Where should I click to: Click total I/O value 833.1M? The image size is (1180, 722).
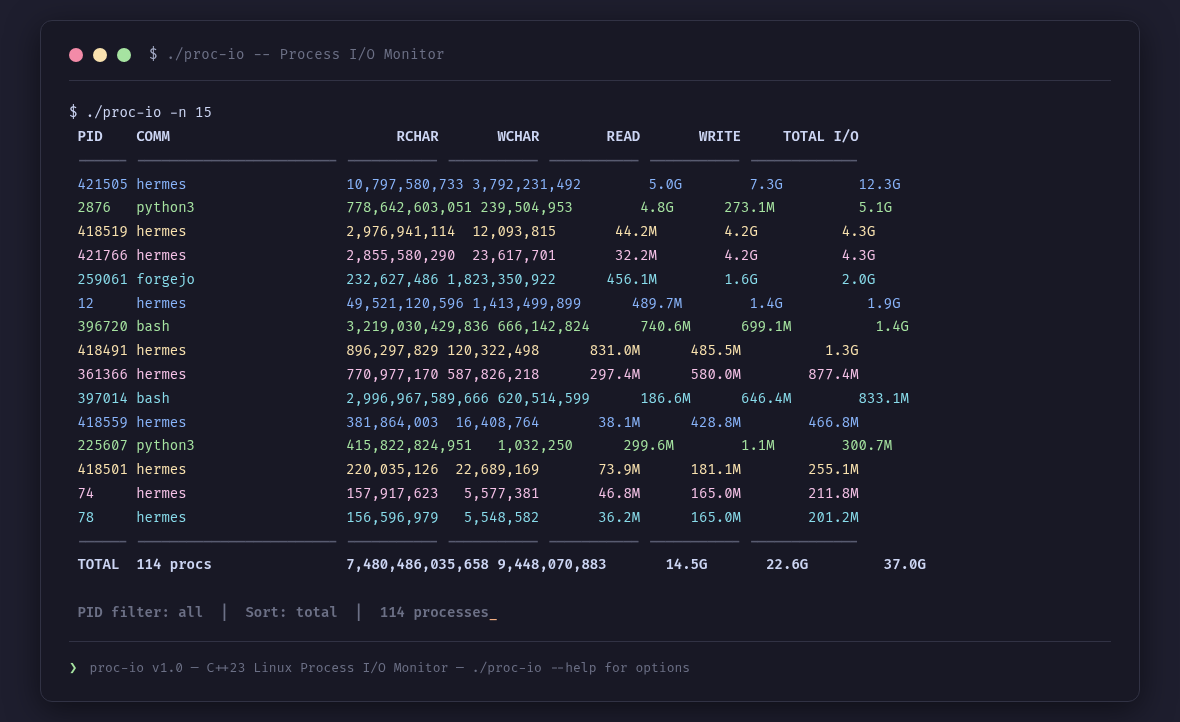tap(884, 398)
